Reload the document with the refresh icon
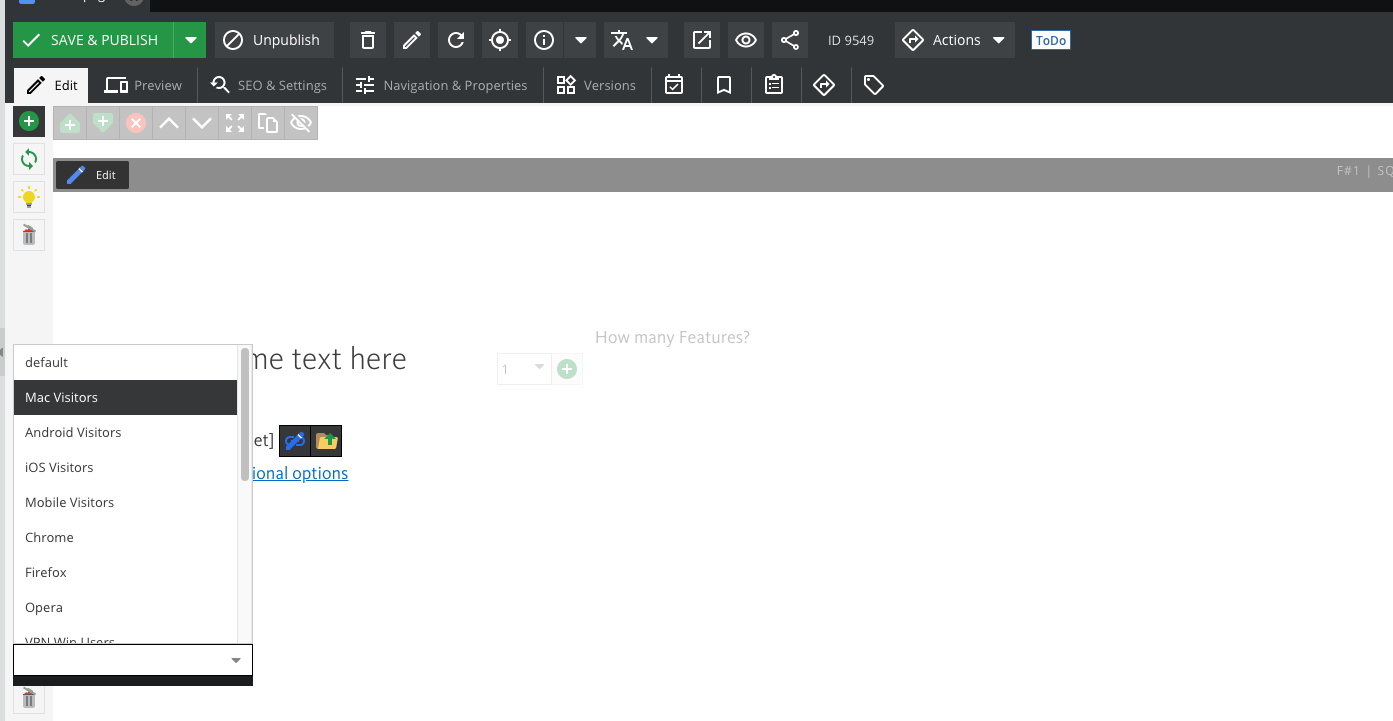The width and height of the screenshot is (1393, 721). coord(455,40)
